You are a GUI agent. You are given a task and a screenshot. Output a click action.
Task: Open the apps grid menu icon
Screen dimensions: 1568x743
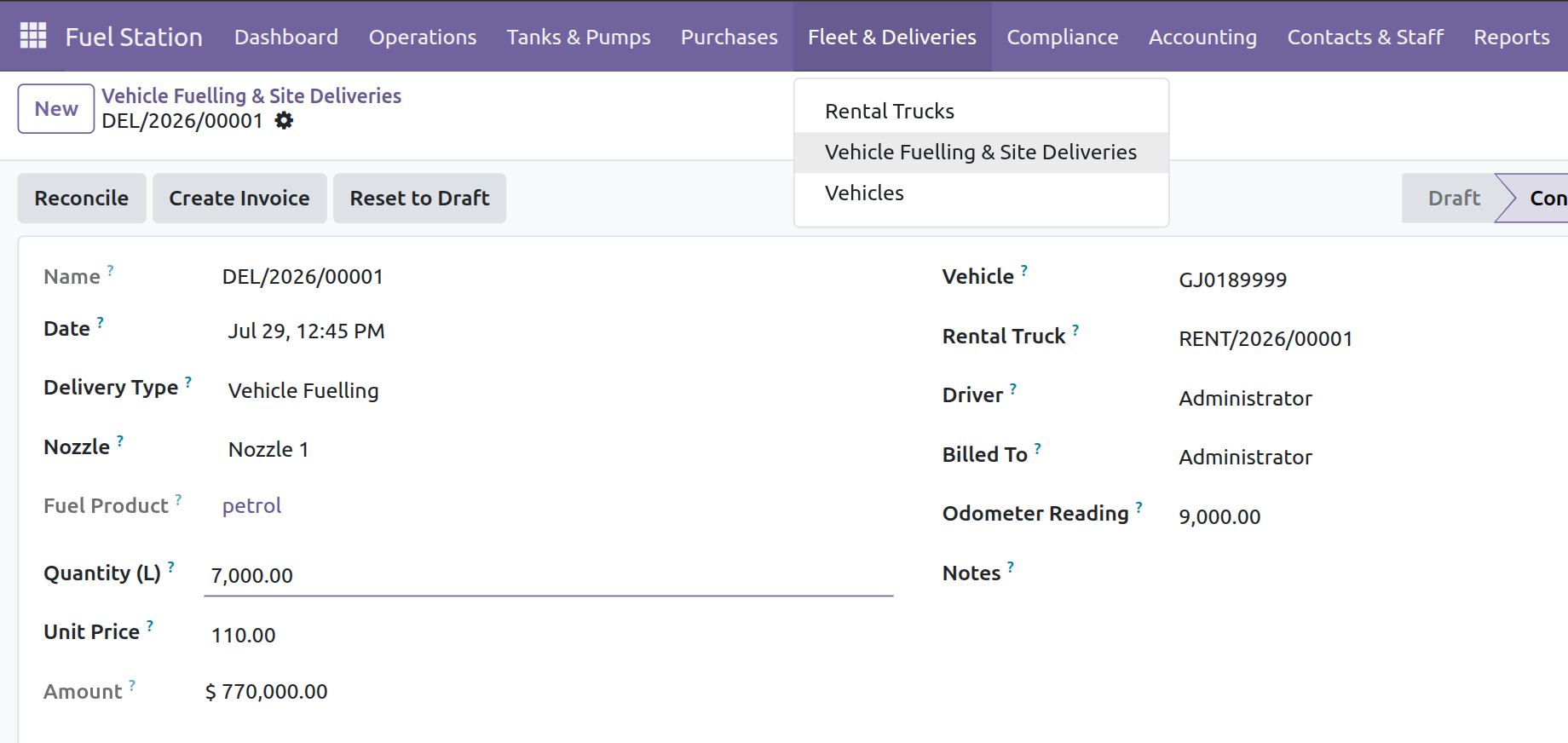[x=33, y=36]
